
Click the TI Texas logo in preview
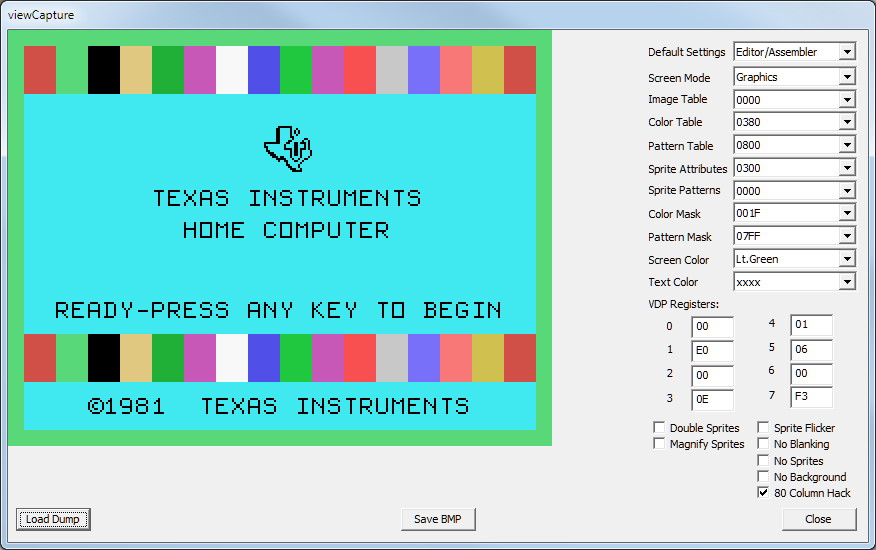pyautogui.click(x=288, y=149)
